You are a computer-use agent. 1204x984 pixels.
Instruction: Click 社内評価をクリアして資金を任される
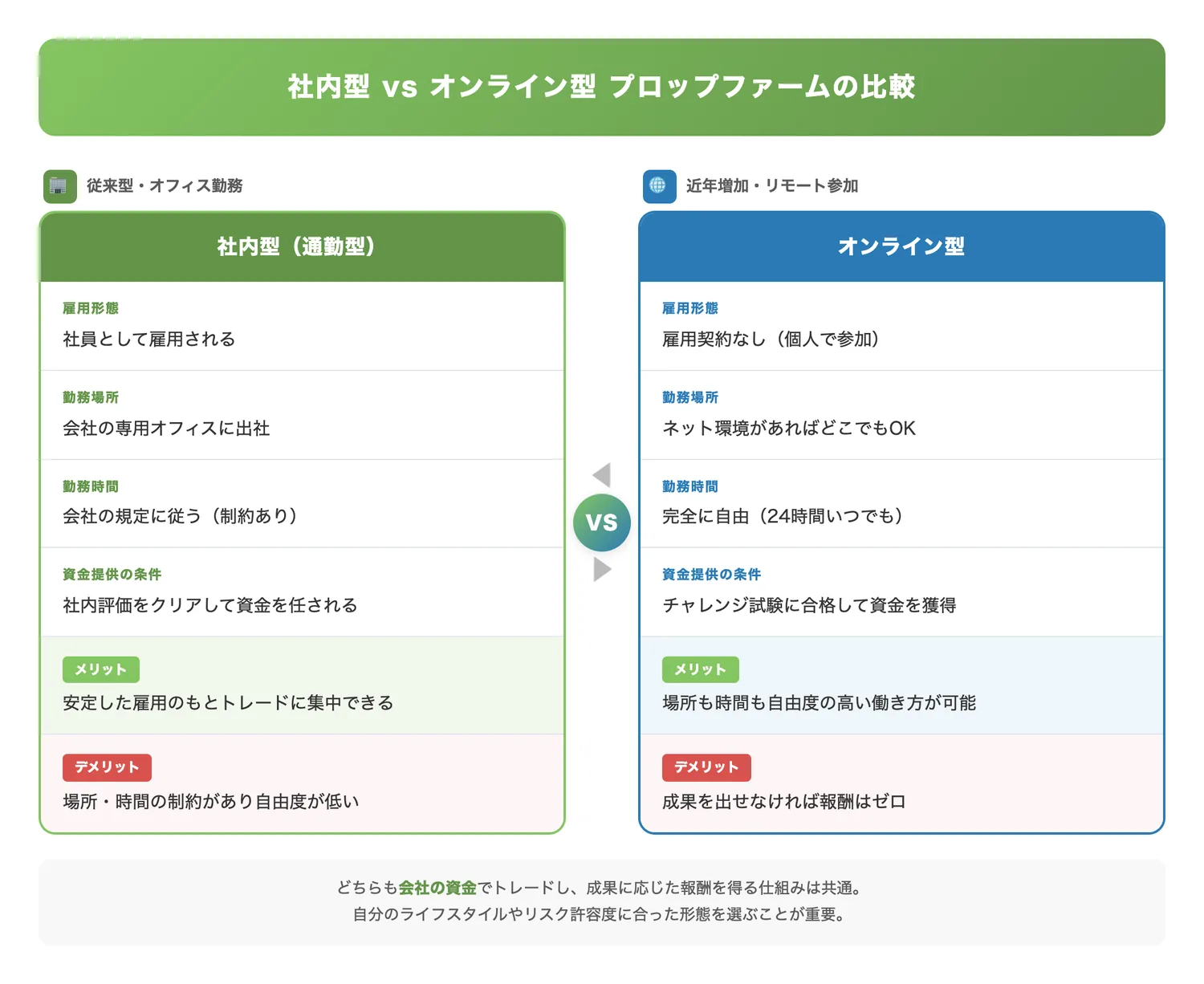210,605
